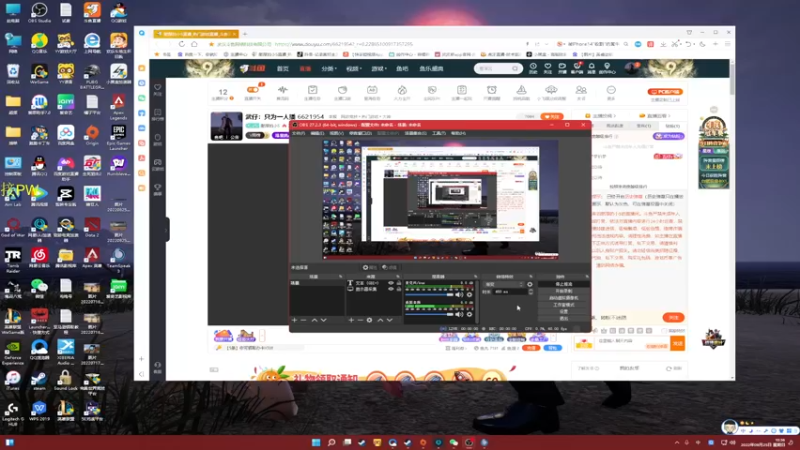Click Douyu logo in site header
This screenshot has width=800, height=450.
[253, 68]
